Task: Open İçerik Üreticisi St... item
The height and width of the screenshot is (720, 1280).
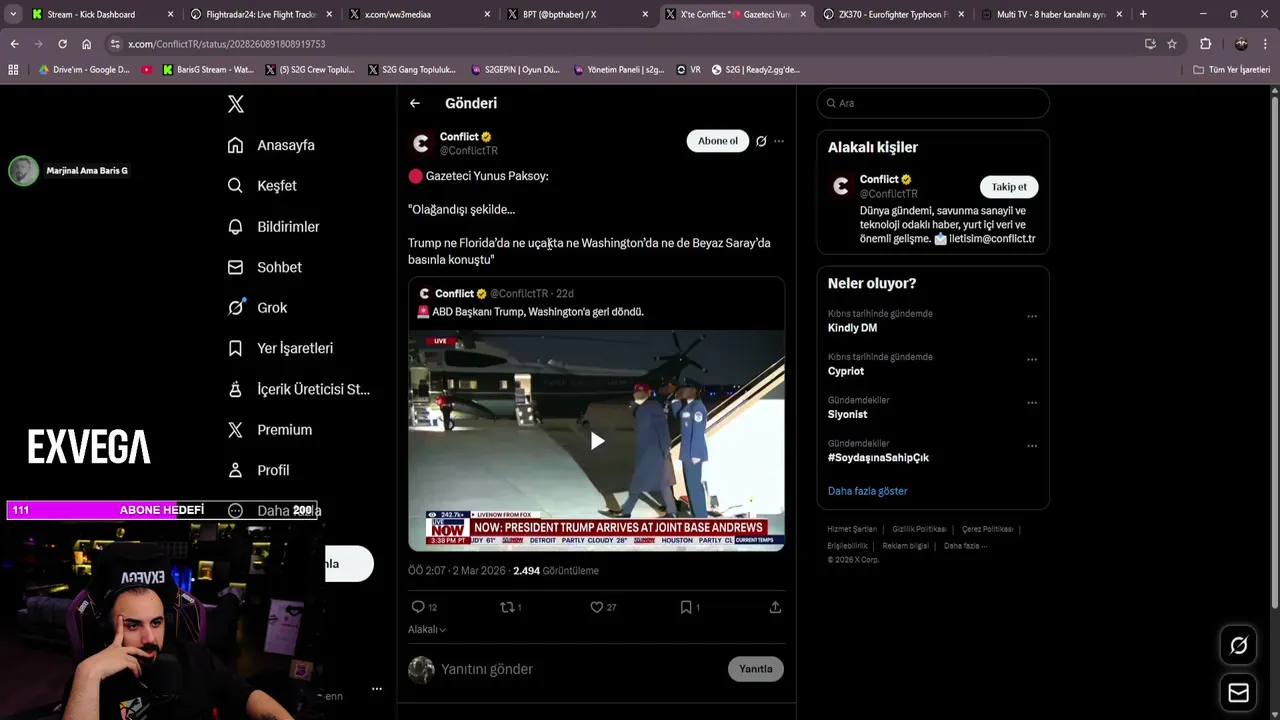Action: click(299, 389)
